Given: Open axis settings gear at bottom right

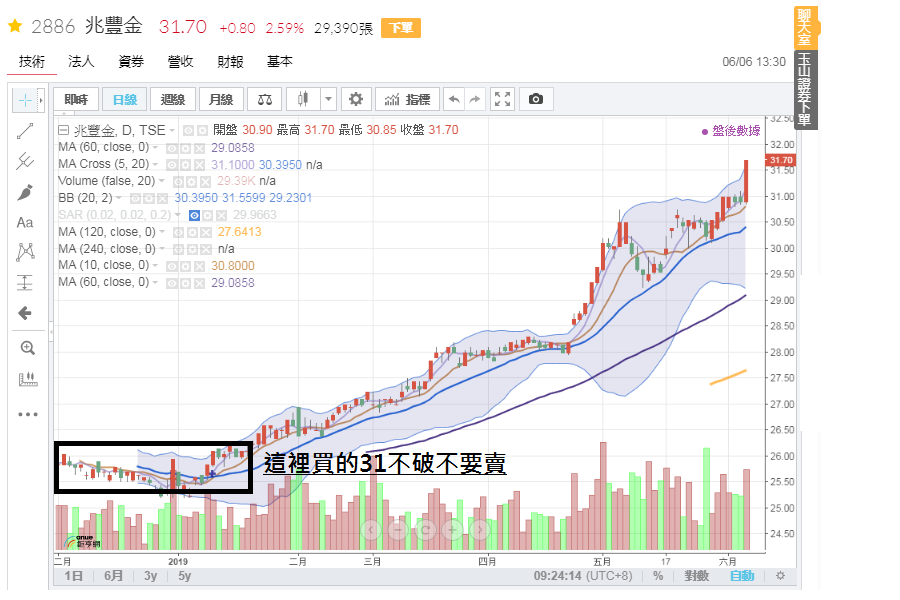Looking at the screenshot, I should (780, 575).
